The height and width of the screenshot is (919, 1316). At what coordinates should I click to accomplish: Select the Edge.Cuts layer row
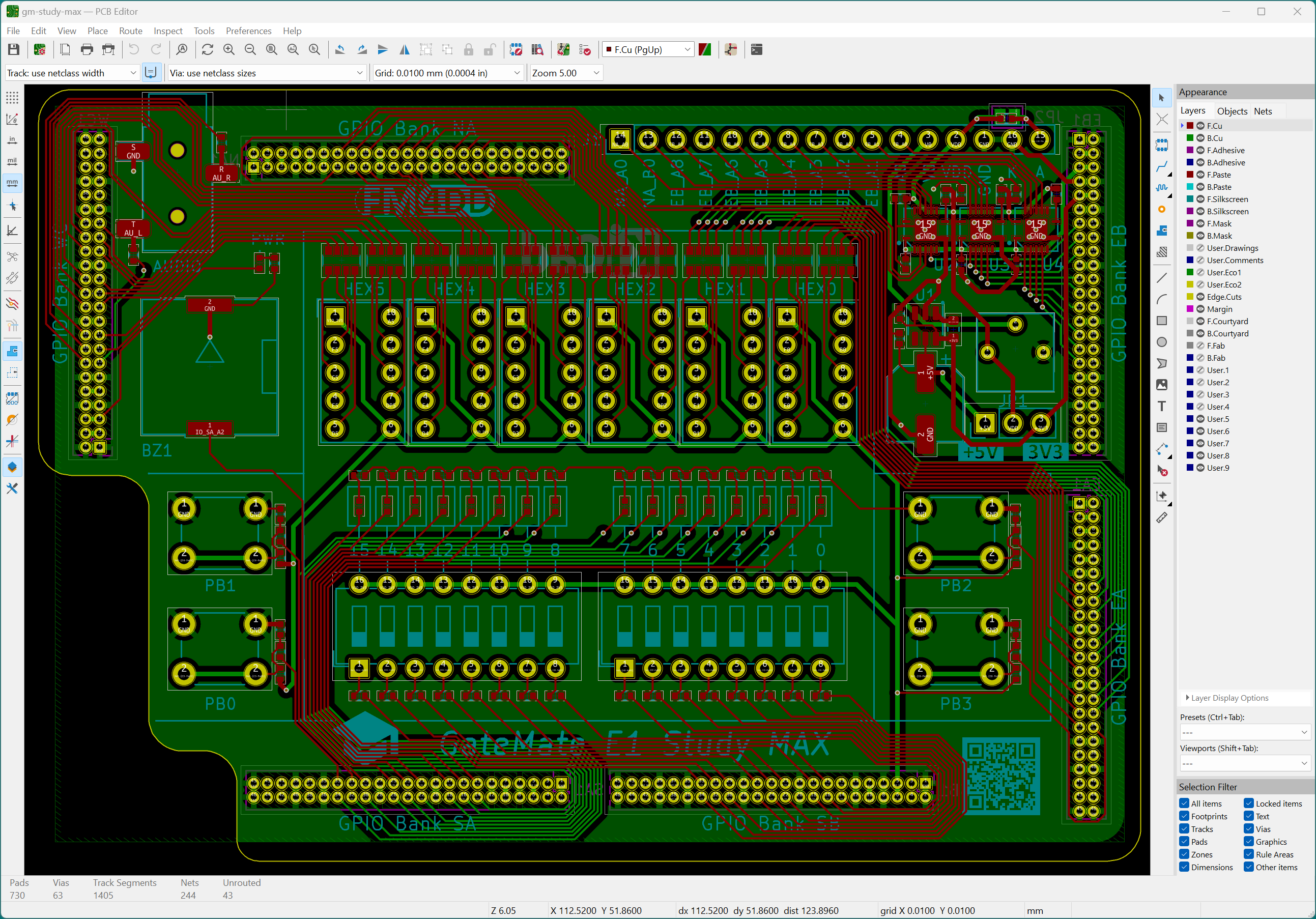1224,297
